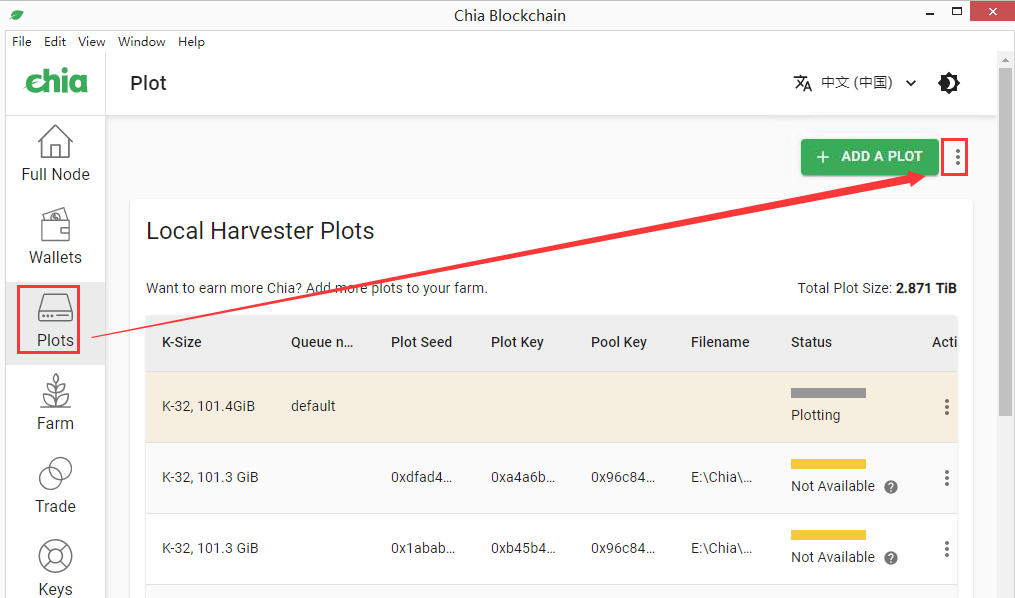Image resolution: width=1015 pixels, height=598 pixels.
Task: Toggle dark mode theme
Action: coord(949,83)
